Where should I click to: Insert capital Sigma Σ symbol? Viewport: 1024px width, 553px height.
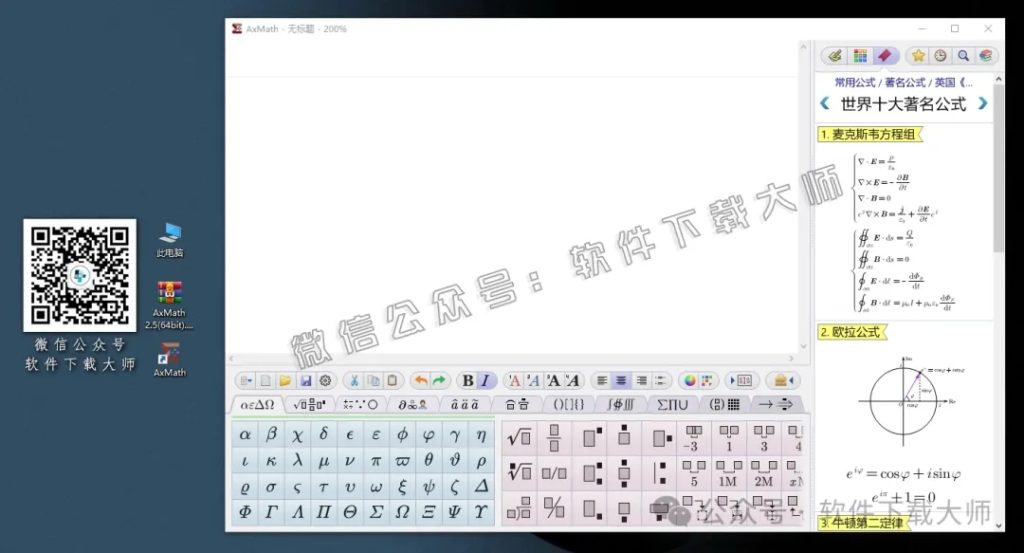(376, 513)
